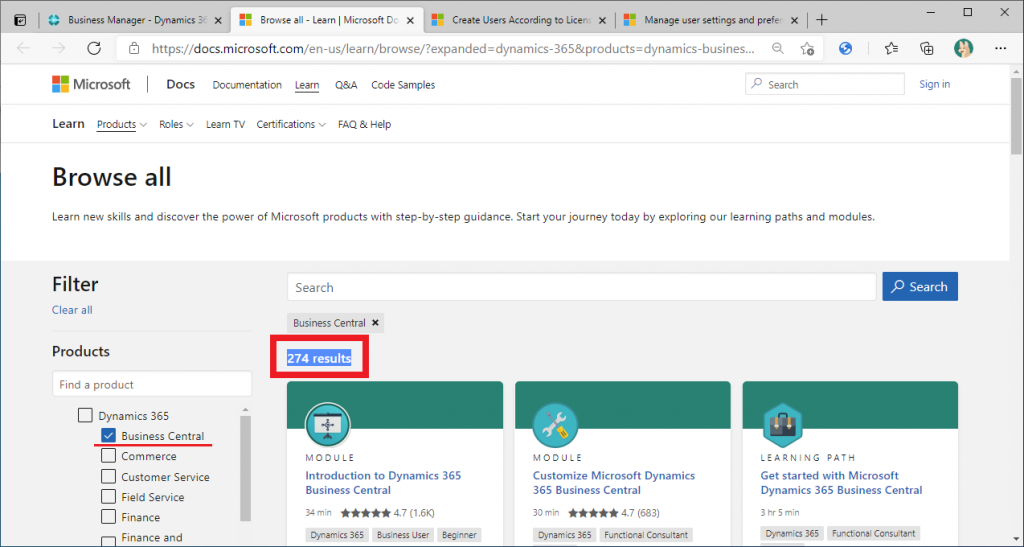The height and width of the screenshot is (547, 1024).
Task: Open Introduction to Dynamics 365 Business Central
Action: click(x=383, y=483)
